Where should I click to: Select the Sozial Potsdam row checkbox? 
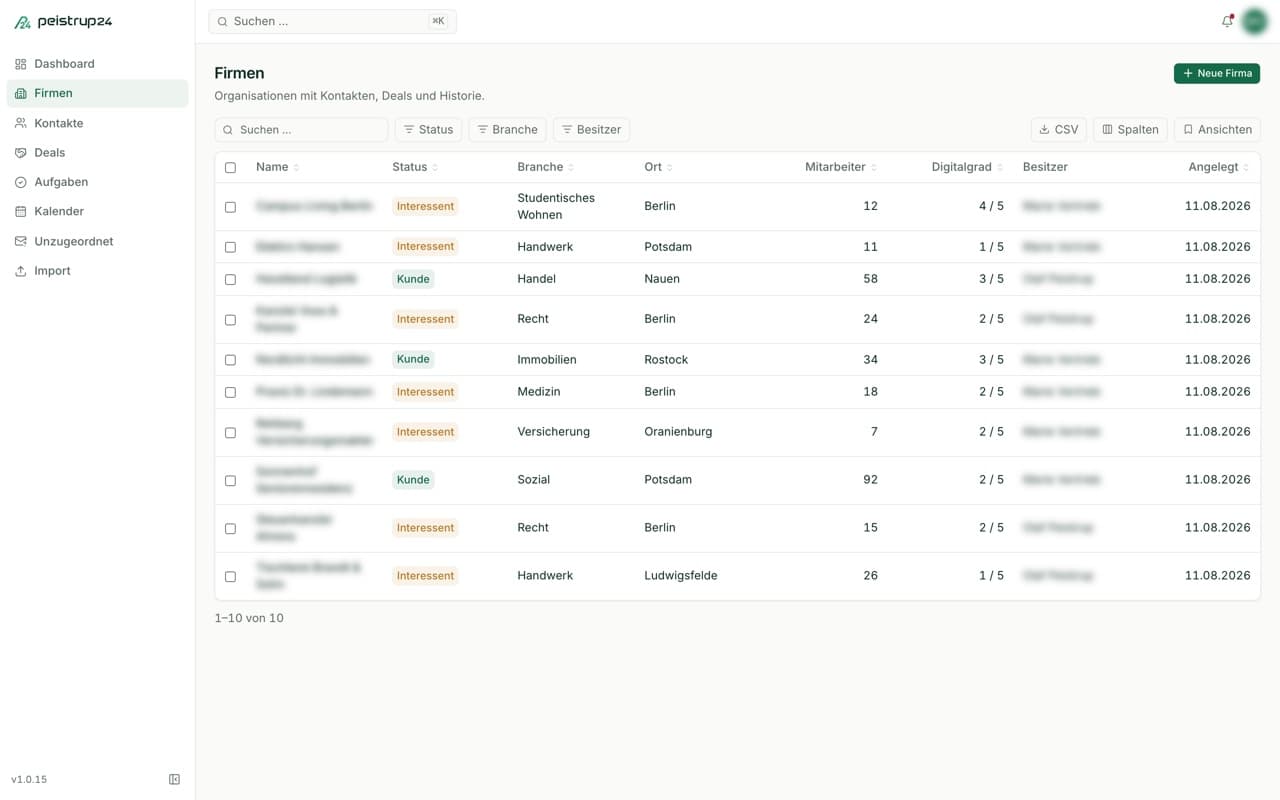230,480
